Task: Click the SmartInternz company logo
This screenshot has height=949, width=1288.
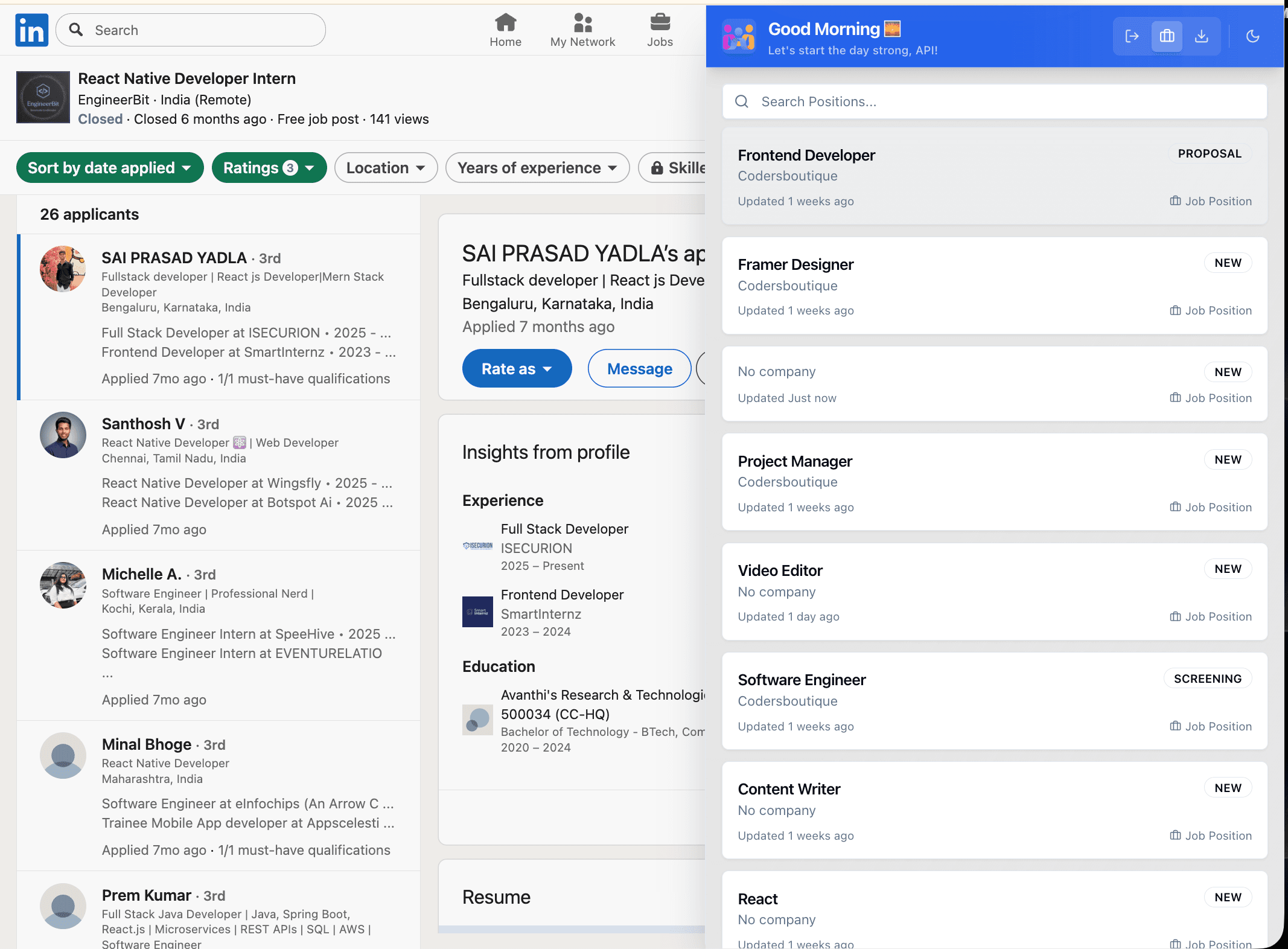Action: pyautogui.click(x=477, y=612)
